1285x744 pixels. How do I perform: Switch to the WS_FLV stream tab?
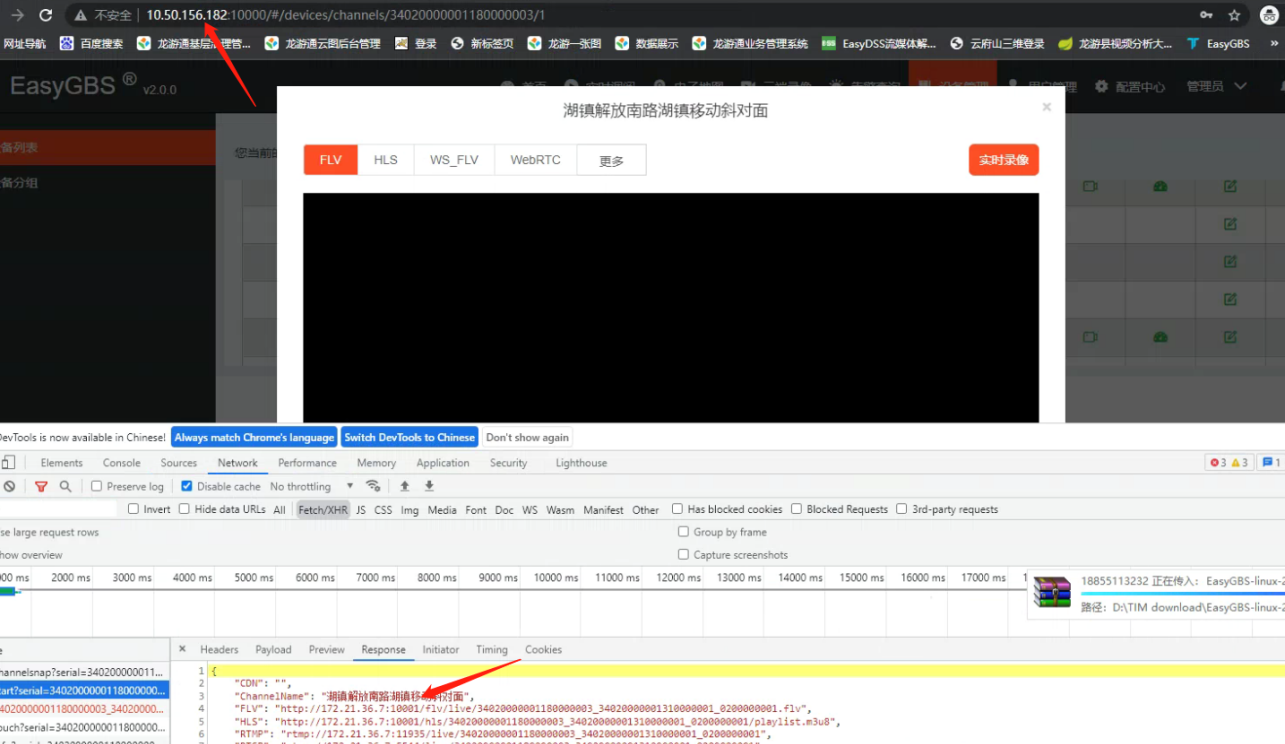pos(454,160)
